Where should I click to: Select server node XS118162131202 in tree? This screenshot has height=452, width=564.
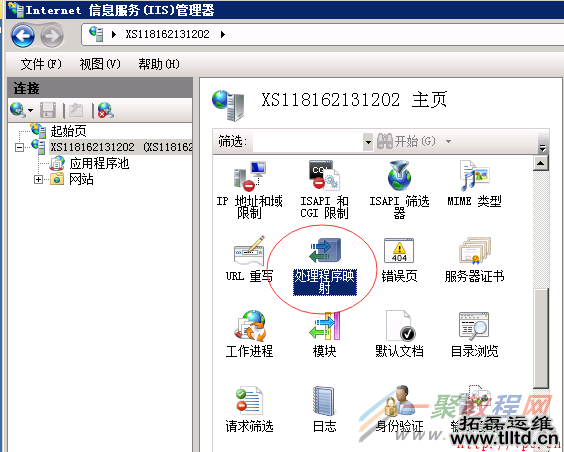coord(121,147)
